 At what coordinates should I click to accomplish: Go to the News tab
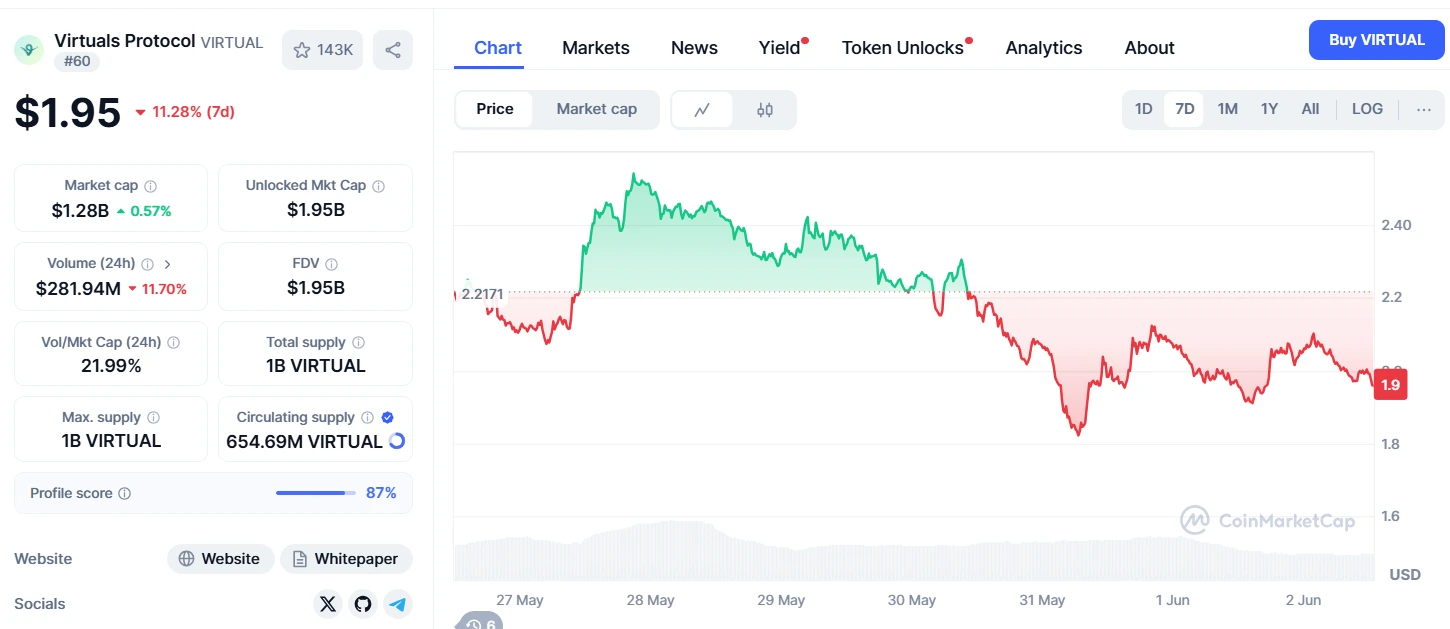click(694, 48)
